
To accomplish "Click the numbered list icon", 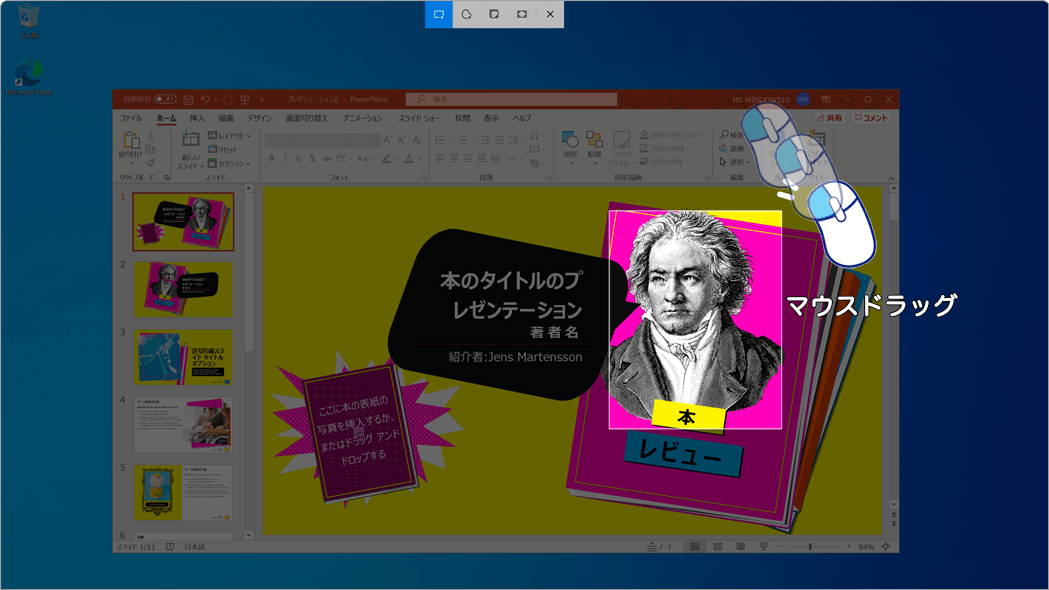I will (x=463, y=140).
